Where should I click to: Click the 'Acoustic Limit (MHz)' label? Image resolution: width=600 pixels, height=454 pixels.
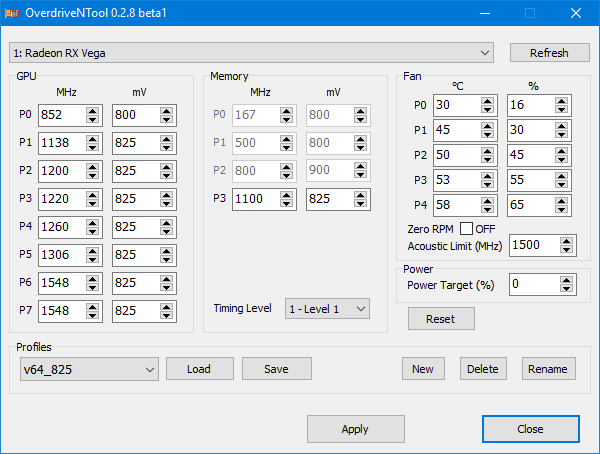[x=455, y=246]
